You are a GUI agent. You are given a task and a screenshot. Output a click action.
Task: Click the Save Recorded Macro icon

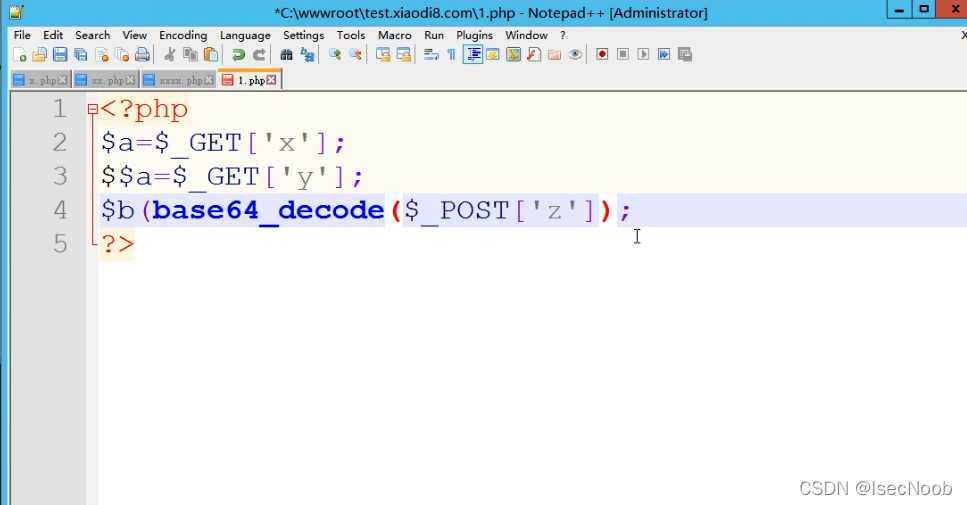[x=685, y=55]
